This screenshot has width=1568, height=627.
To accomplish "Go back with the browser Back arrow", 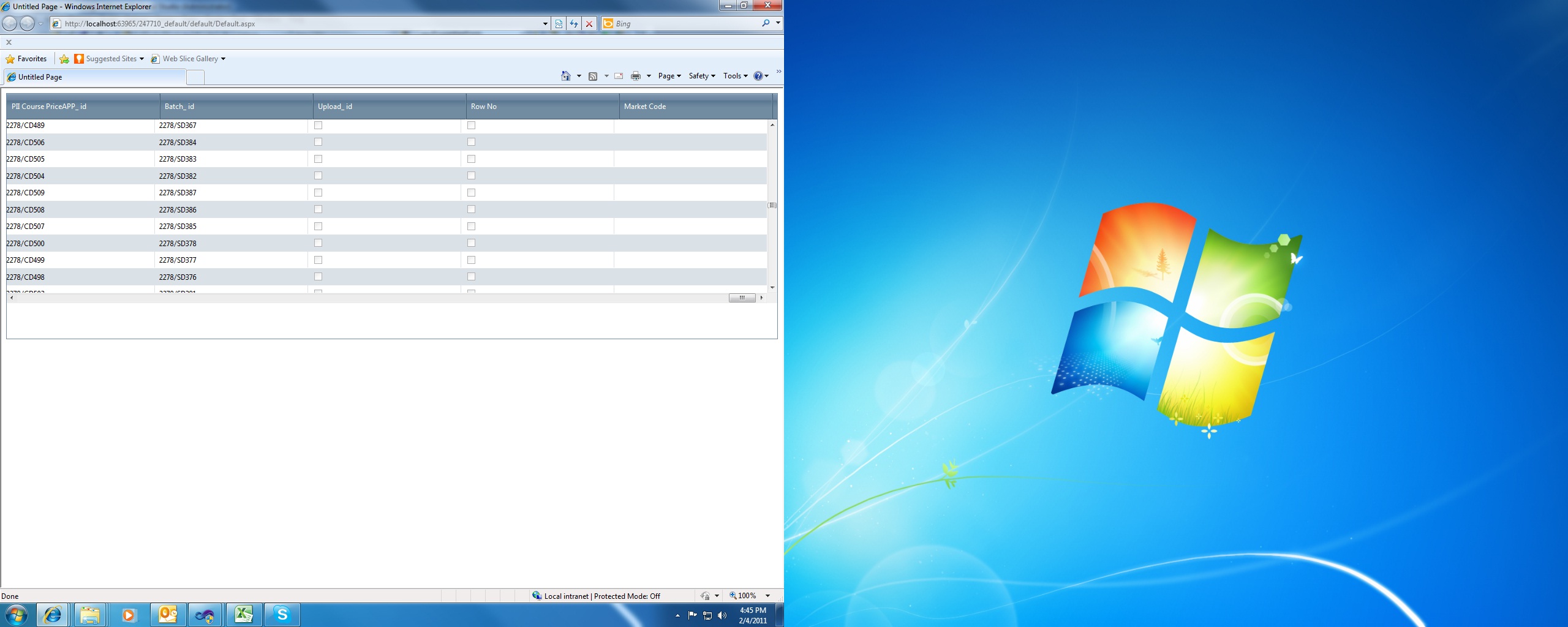I will coord(10,23).
